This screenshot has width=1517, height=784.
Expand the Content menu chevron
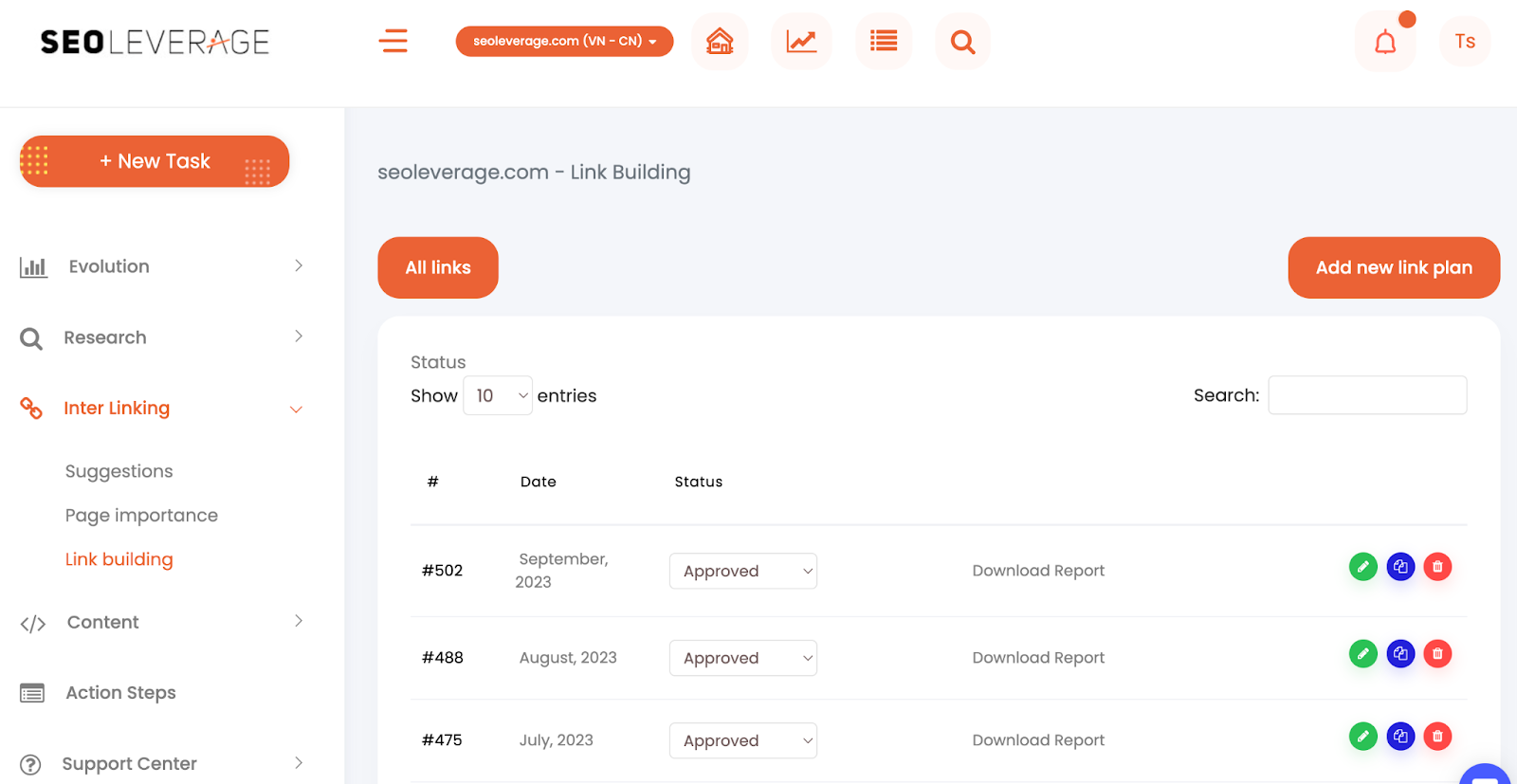(299, 620)
